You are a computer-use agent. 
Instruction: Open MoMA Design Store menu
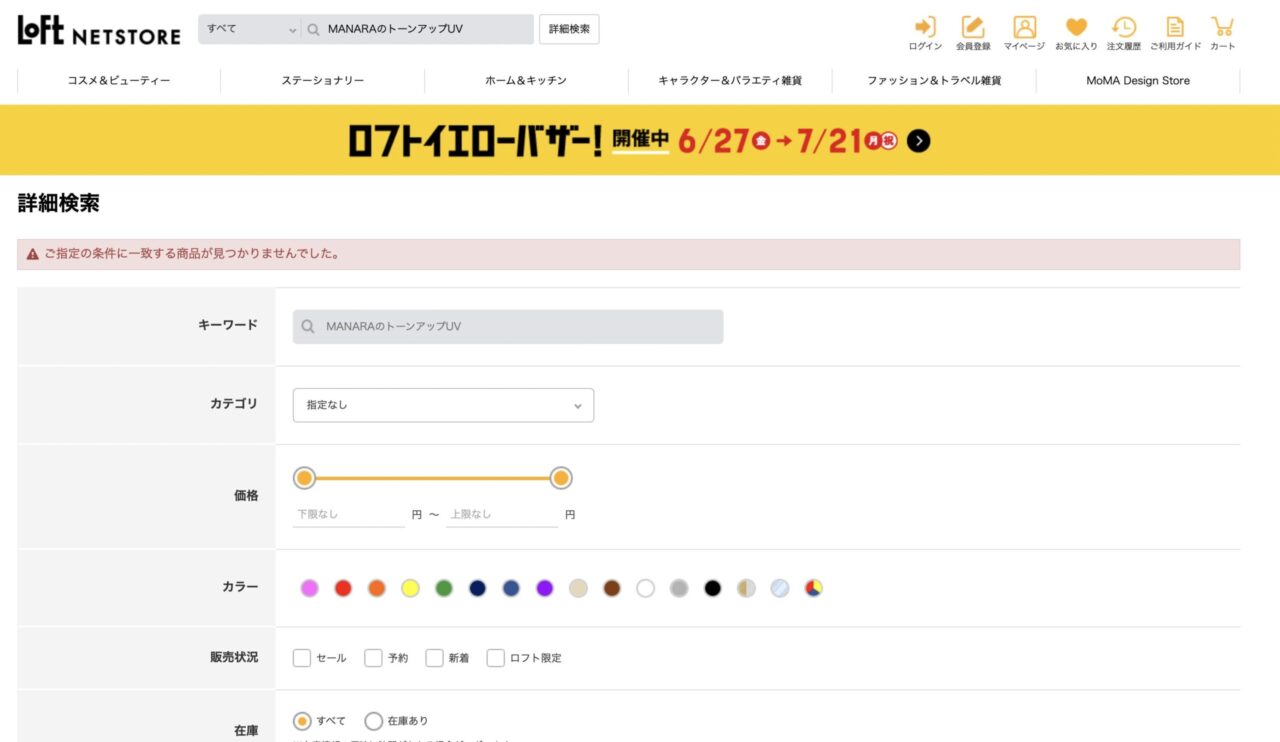[x=1138, y=81]
